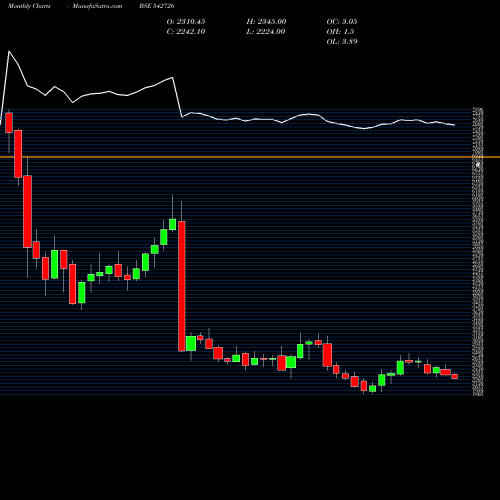Click the 'OH: 1.5' value
Image resolution: width=500 pixels, height=500 pixels.
click(340, 32)
